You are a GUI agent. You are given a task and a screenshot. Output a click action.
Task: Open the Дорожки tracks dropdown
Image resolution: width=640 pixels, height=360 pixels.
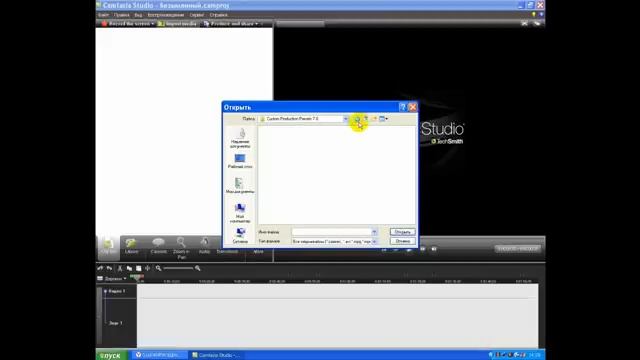click(112, 279)
